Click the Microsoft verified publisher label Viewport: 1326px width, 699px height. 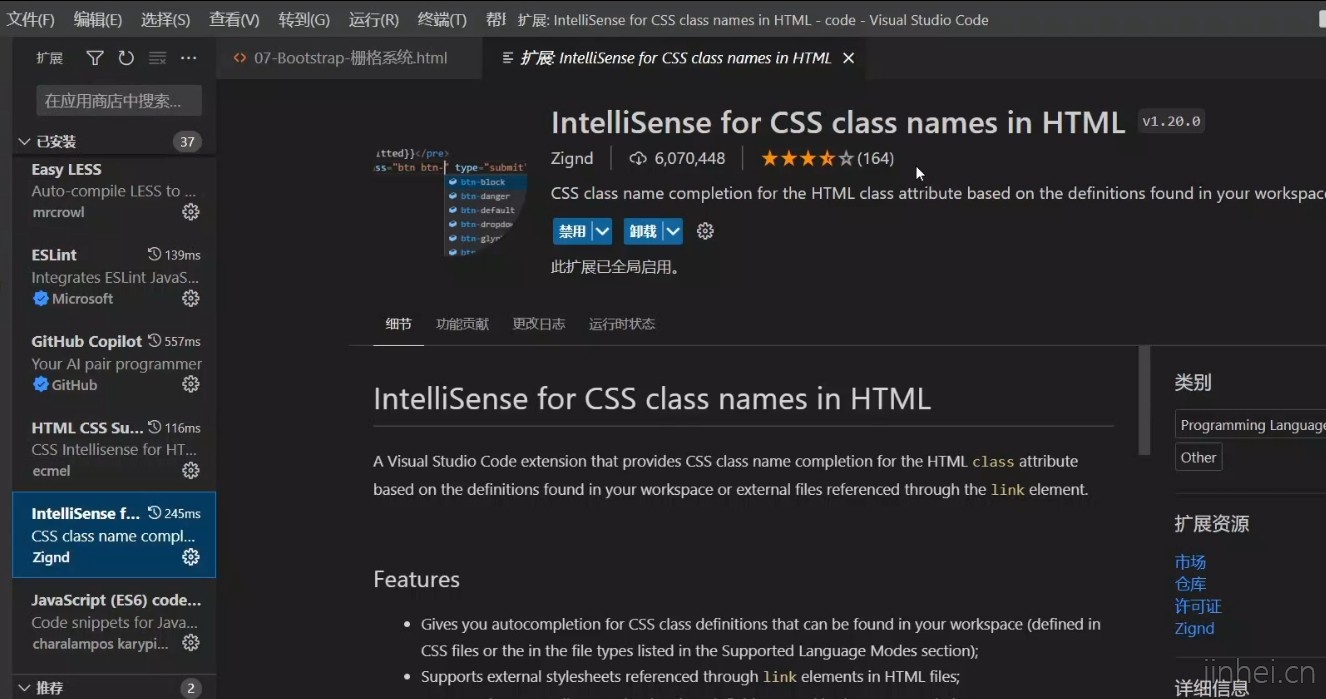(x=73, y=298)
